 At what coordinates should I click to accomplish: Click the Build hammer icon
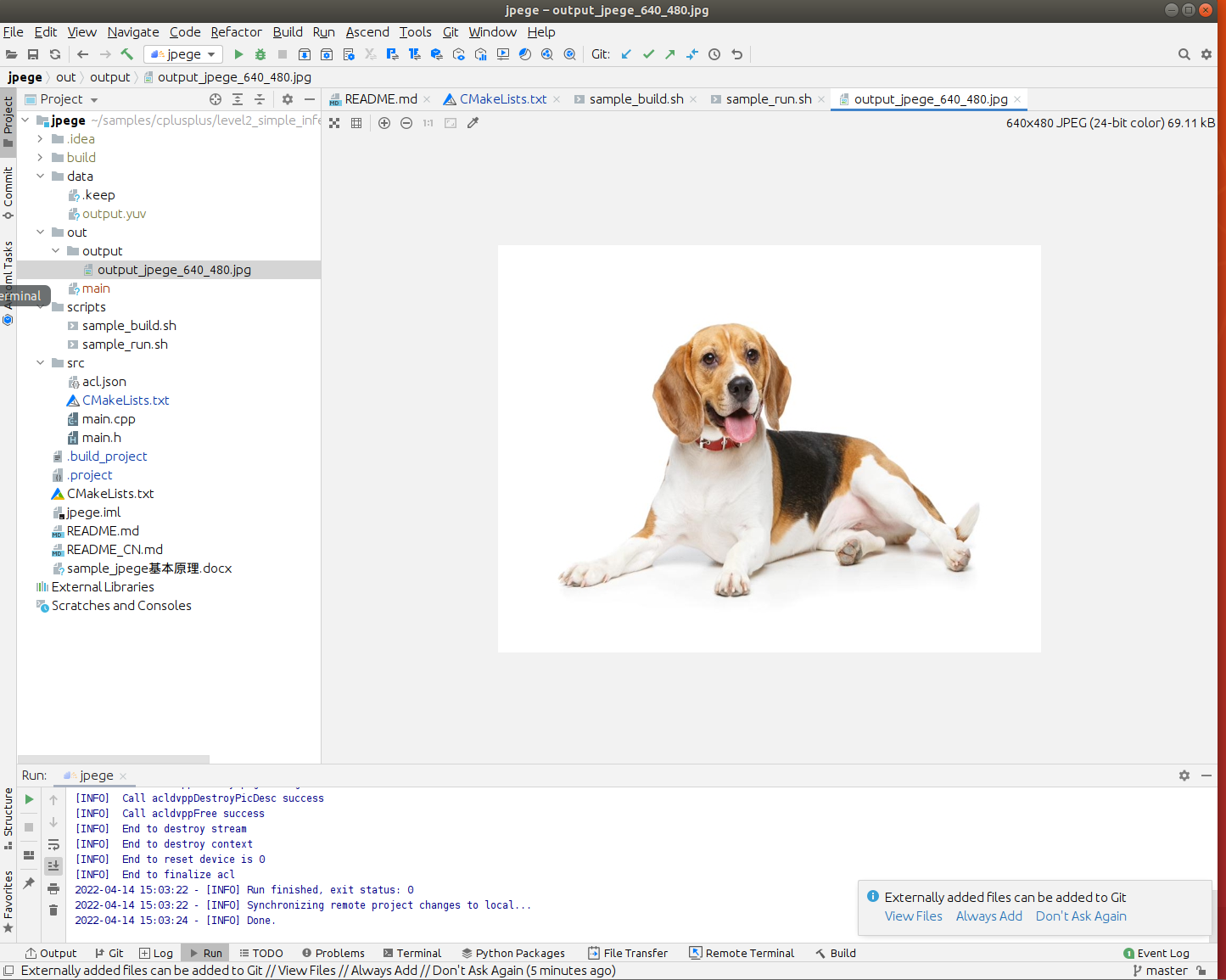(x=127, y=54)
